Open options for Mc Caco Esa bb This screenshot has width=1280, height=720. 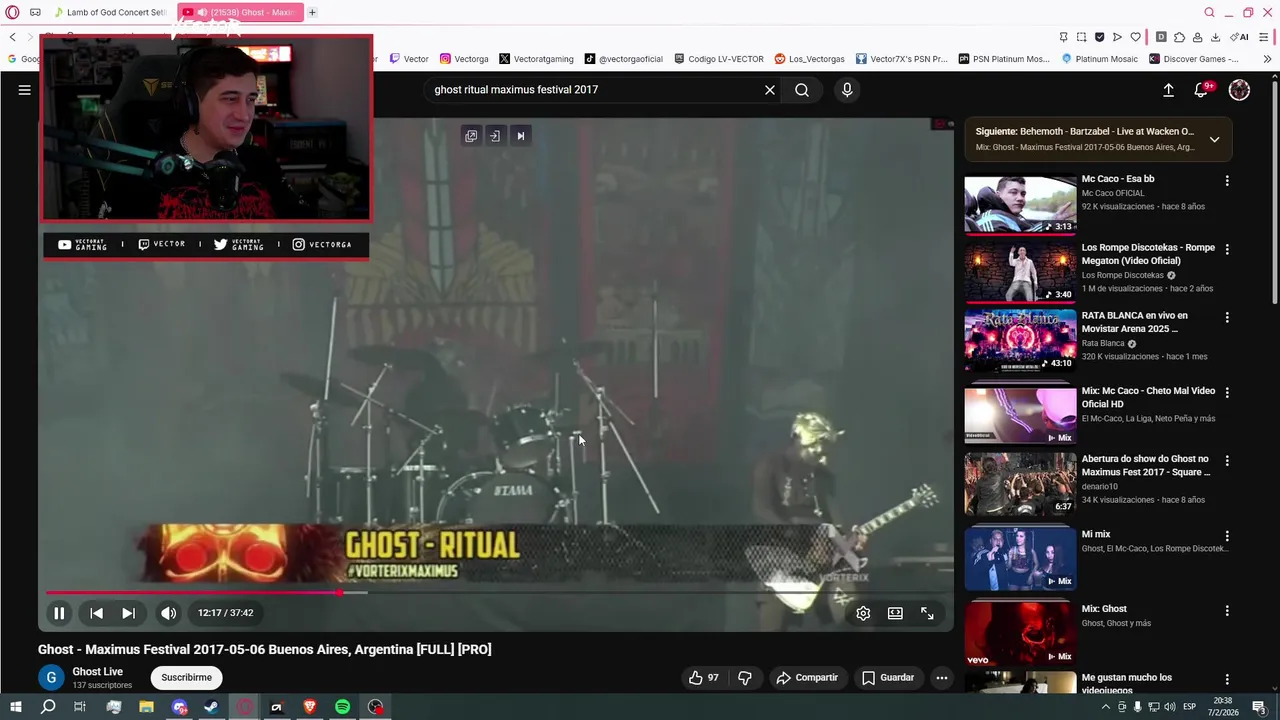click(x=1227, y=181)
